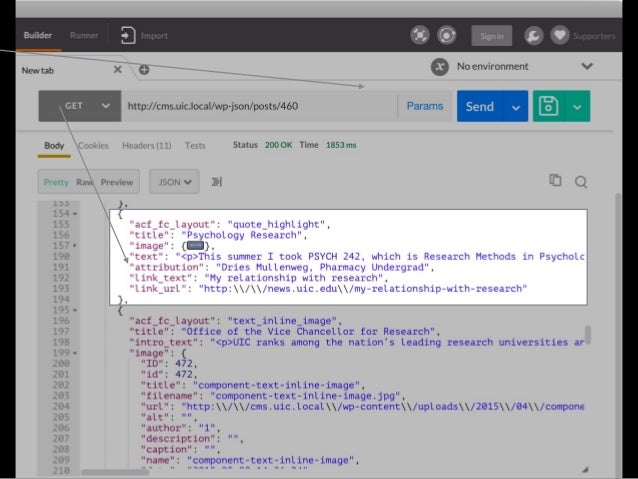Open the save options dropdown arrow
This screenshot has width=638, height=479.
[577, 107]
